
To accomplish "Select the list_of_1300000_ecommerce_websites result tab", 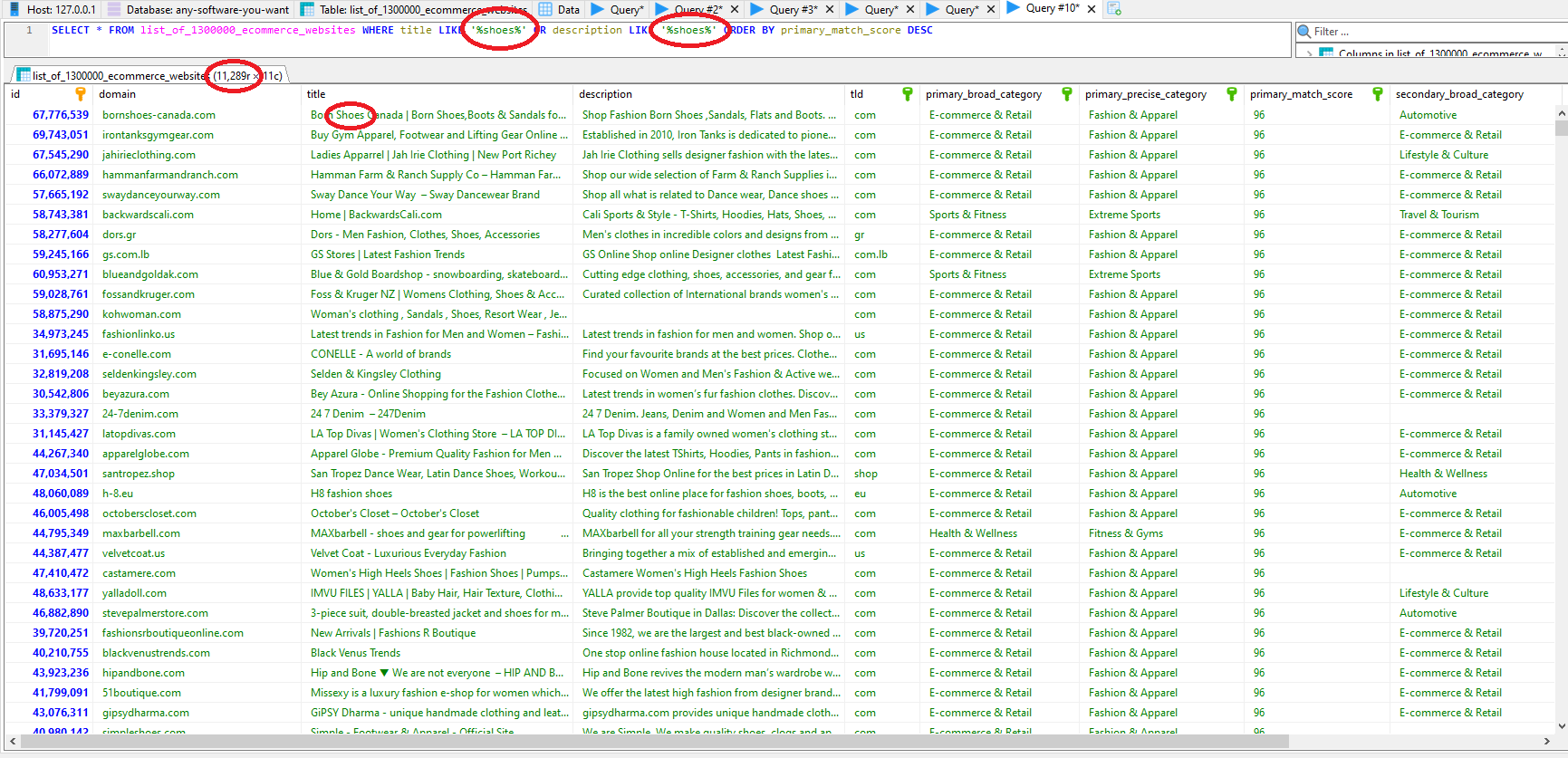I will (x=149, y=75).
